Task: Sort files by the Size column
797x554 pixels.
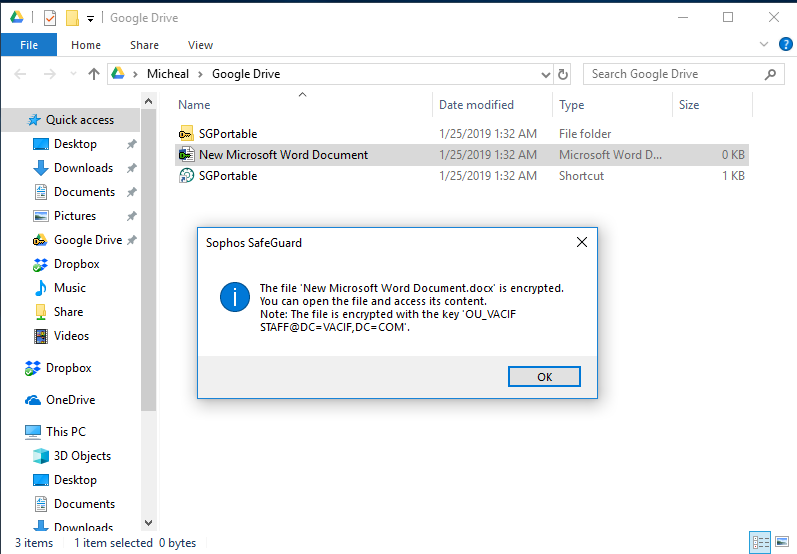Action: coord(712,105)
